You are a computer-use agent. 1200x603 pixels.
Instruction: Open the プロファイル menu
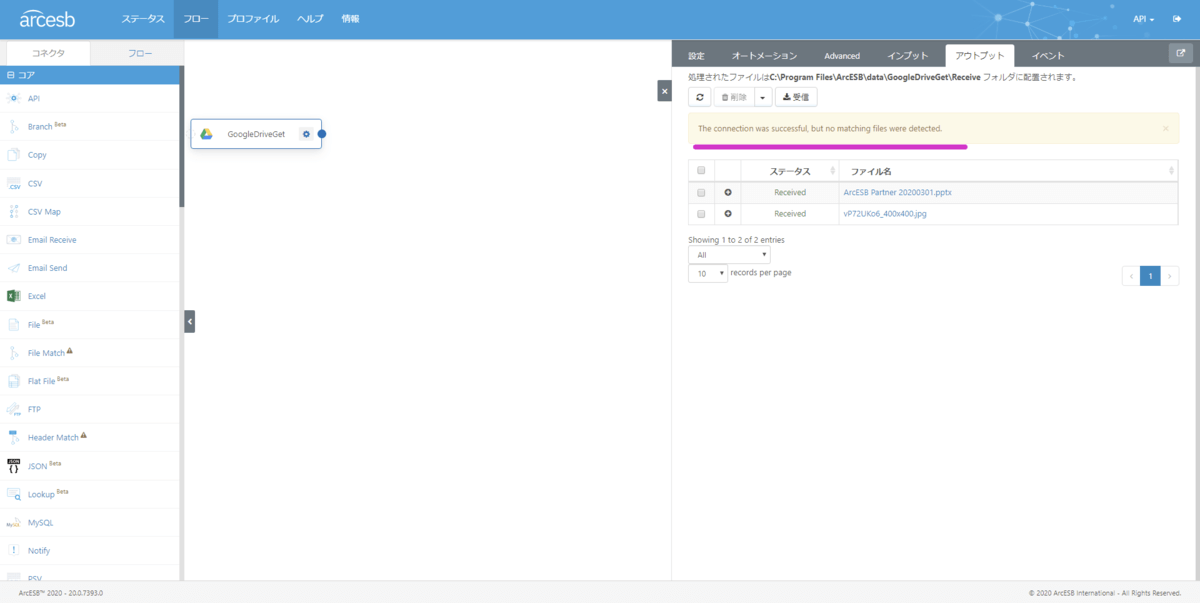coord(253,19)
